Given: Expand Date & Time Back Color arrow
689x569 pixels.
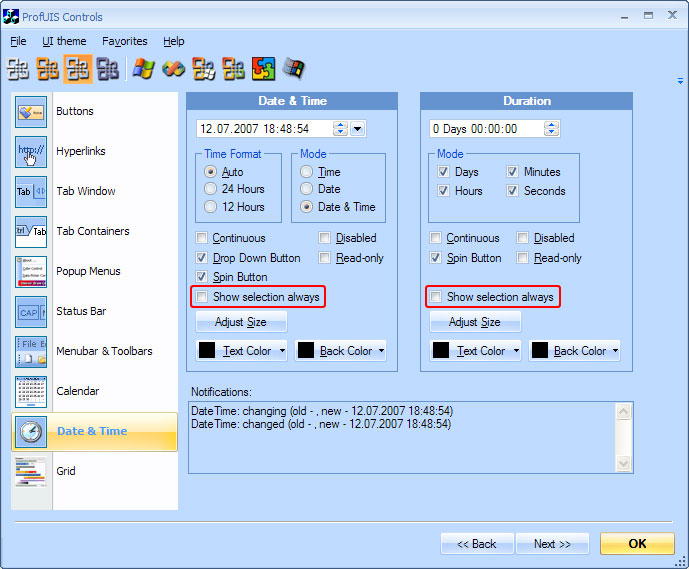Looking at the screenshot, I should [x=381, y=351].
